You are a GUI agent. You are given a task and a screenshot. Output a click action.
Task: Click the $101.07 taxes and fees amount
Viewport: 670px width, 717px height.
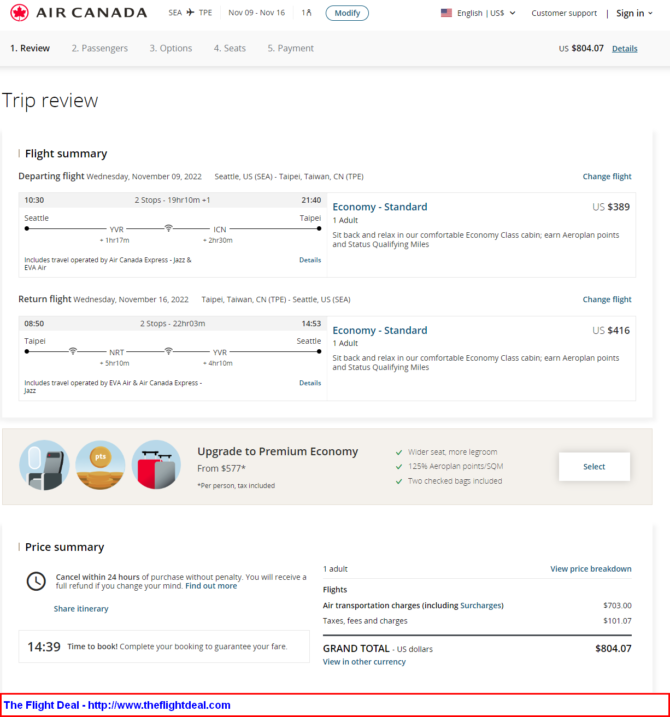[617, 621]
